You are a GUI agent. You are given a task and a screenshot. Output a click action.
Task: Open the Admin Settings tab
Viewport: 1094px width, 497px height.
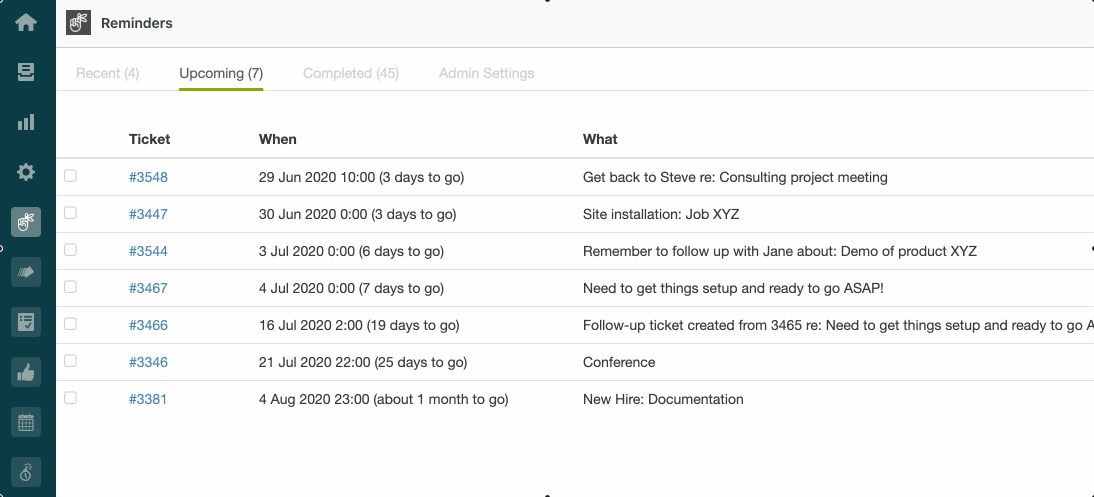point(486,73)
